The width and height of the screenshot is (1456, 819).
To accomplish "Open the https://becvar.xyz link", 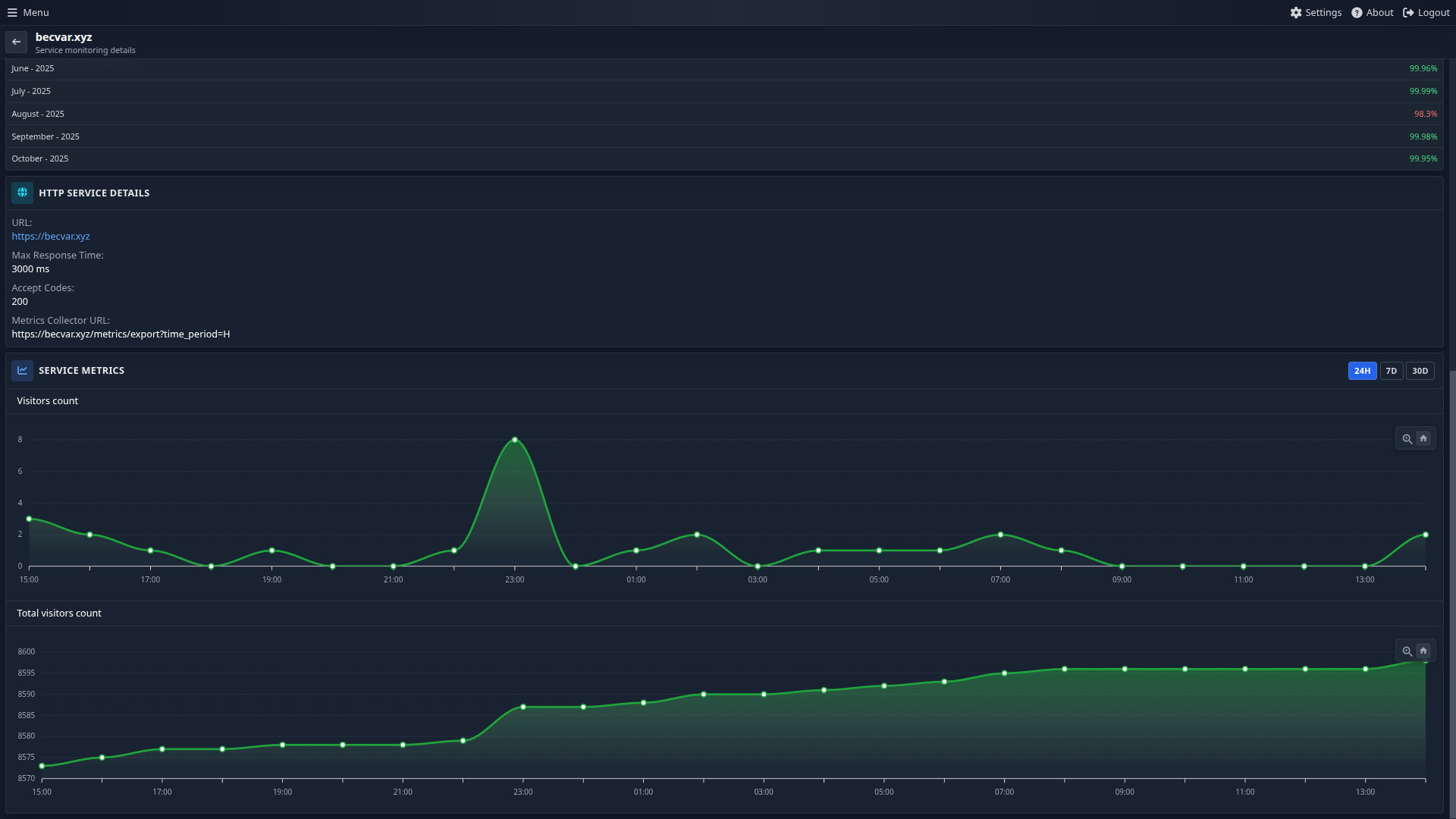I will point(50,236).
